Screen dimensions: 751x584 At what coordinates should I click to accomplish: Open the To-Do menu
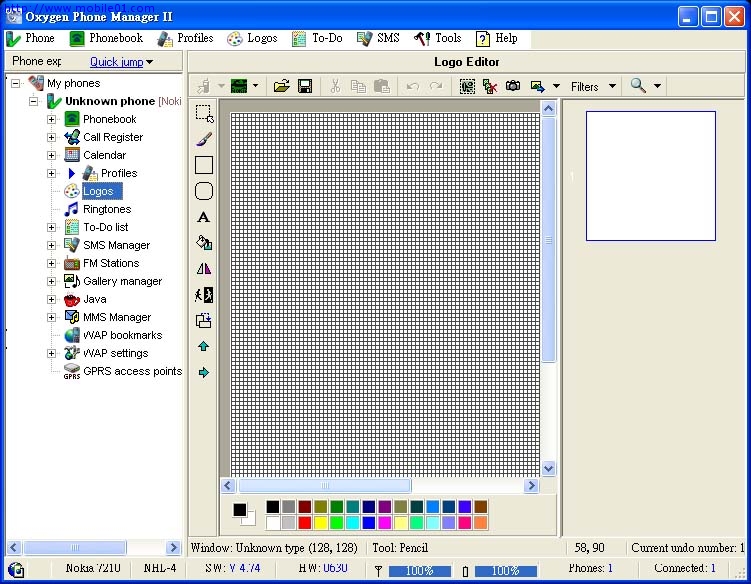tap(317, 38)
